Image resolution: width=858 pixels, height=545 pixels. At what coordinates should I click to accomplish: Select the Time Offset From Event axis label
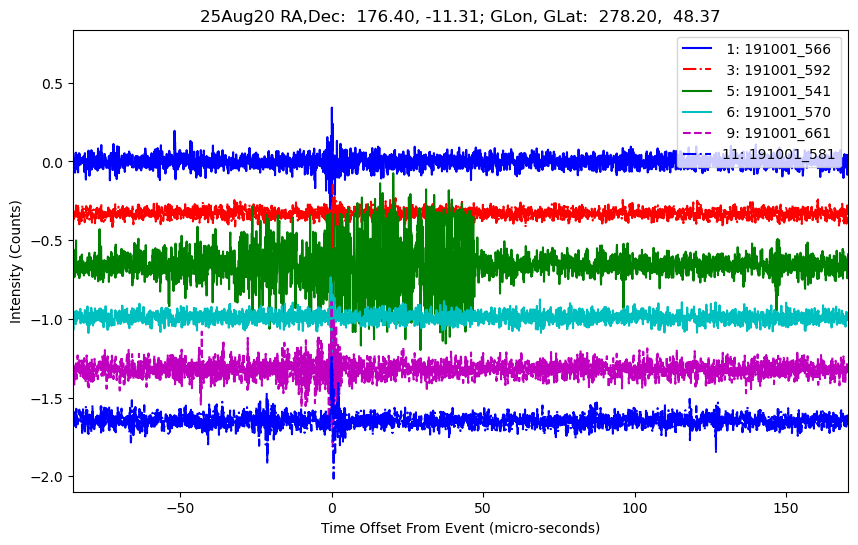click(x=460, y=528)
